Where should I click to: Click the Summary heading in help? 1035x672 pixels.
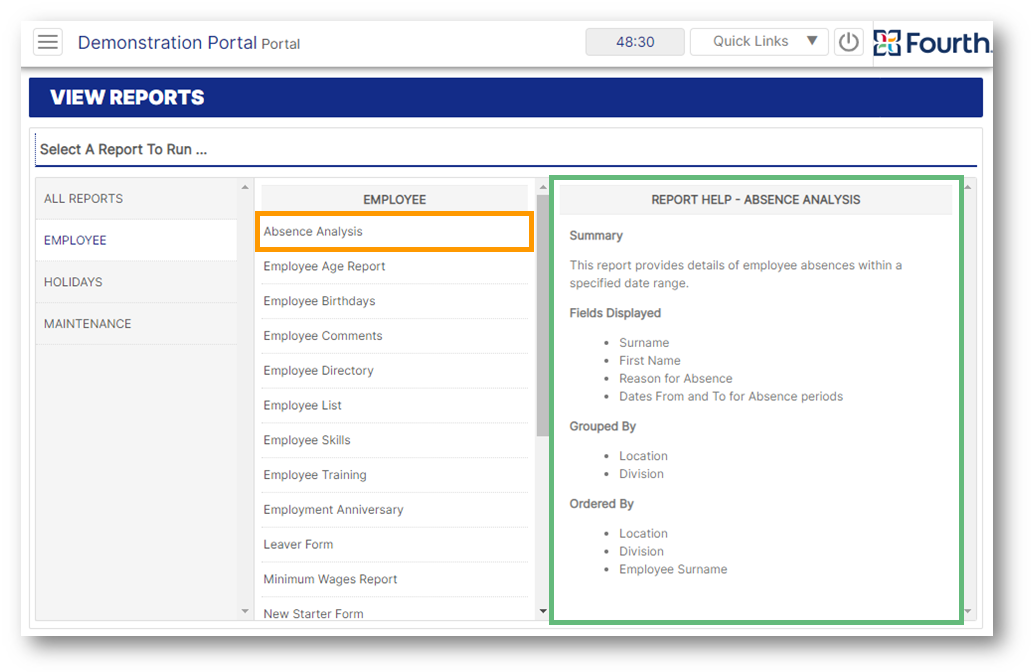click(x=596, y=236)
